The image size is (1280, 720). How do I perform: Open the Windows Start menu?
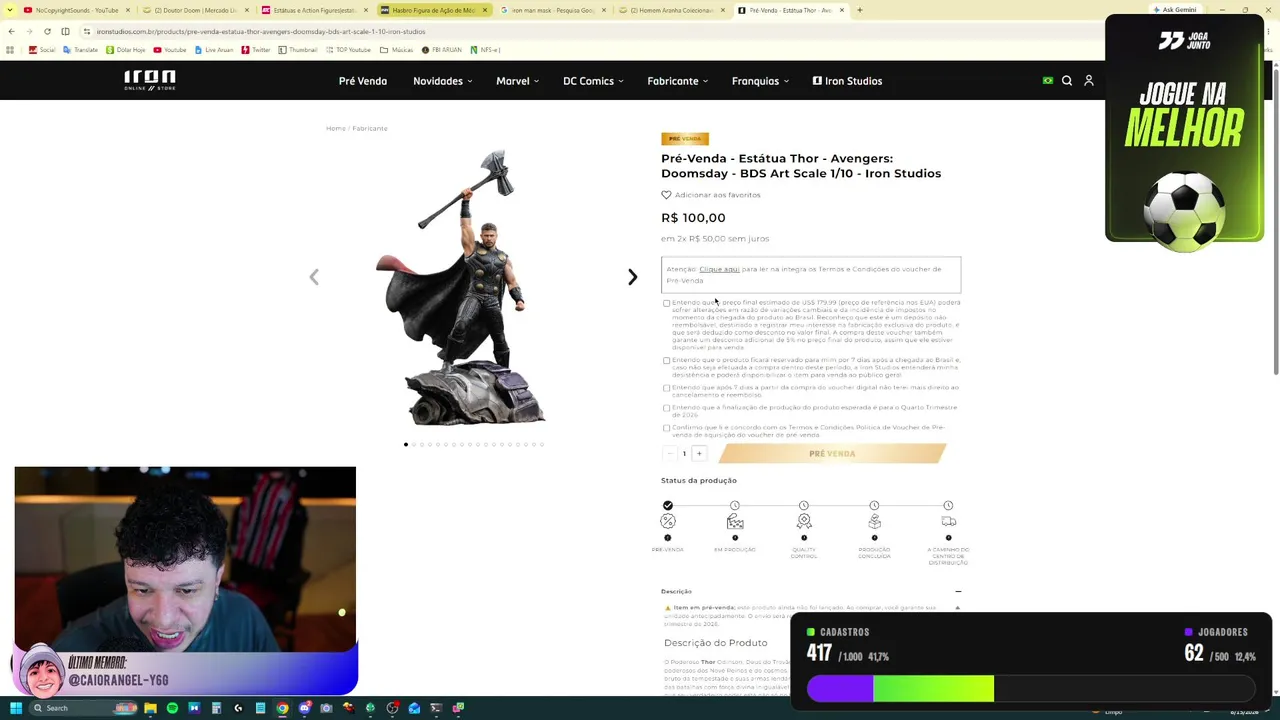click(x=16, y=708)
